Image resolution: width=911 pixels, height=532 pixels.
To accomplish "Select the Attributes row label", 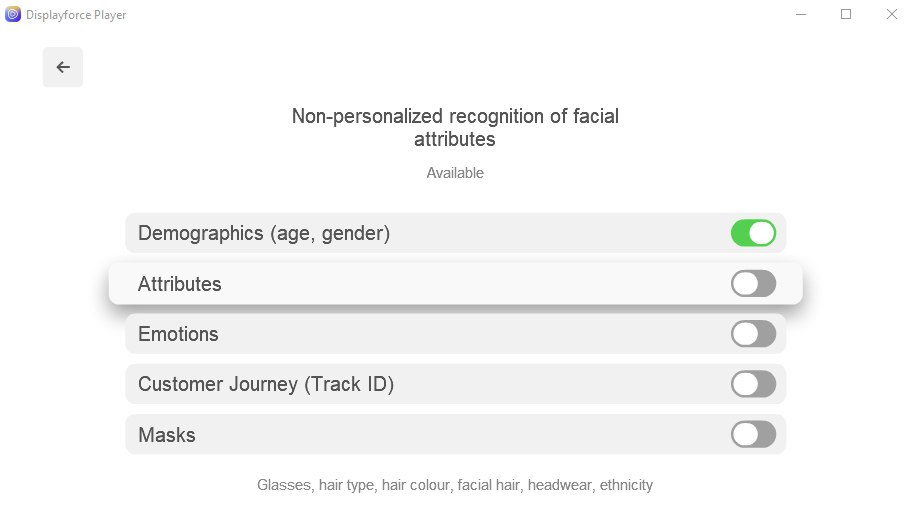I will tap(180, 284).
